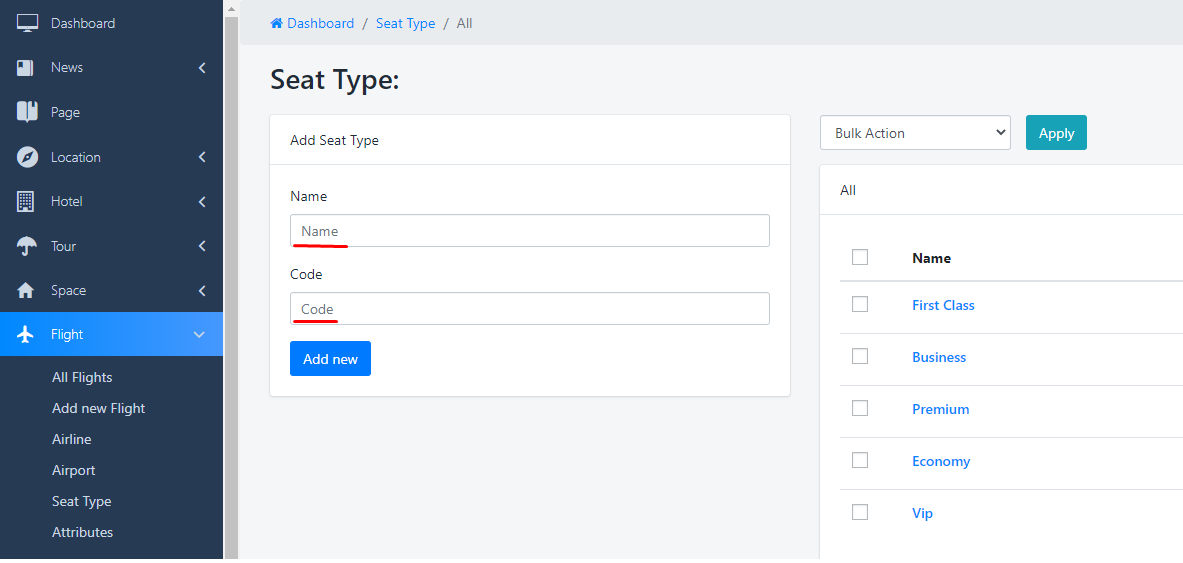Open Airport in the Flight submenu
The width and height of the screenshot is (1183, 563).
coord(74,470)
